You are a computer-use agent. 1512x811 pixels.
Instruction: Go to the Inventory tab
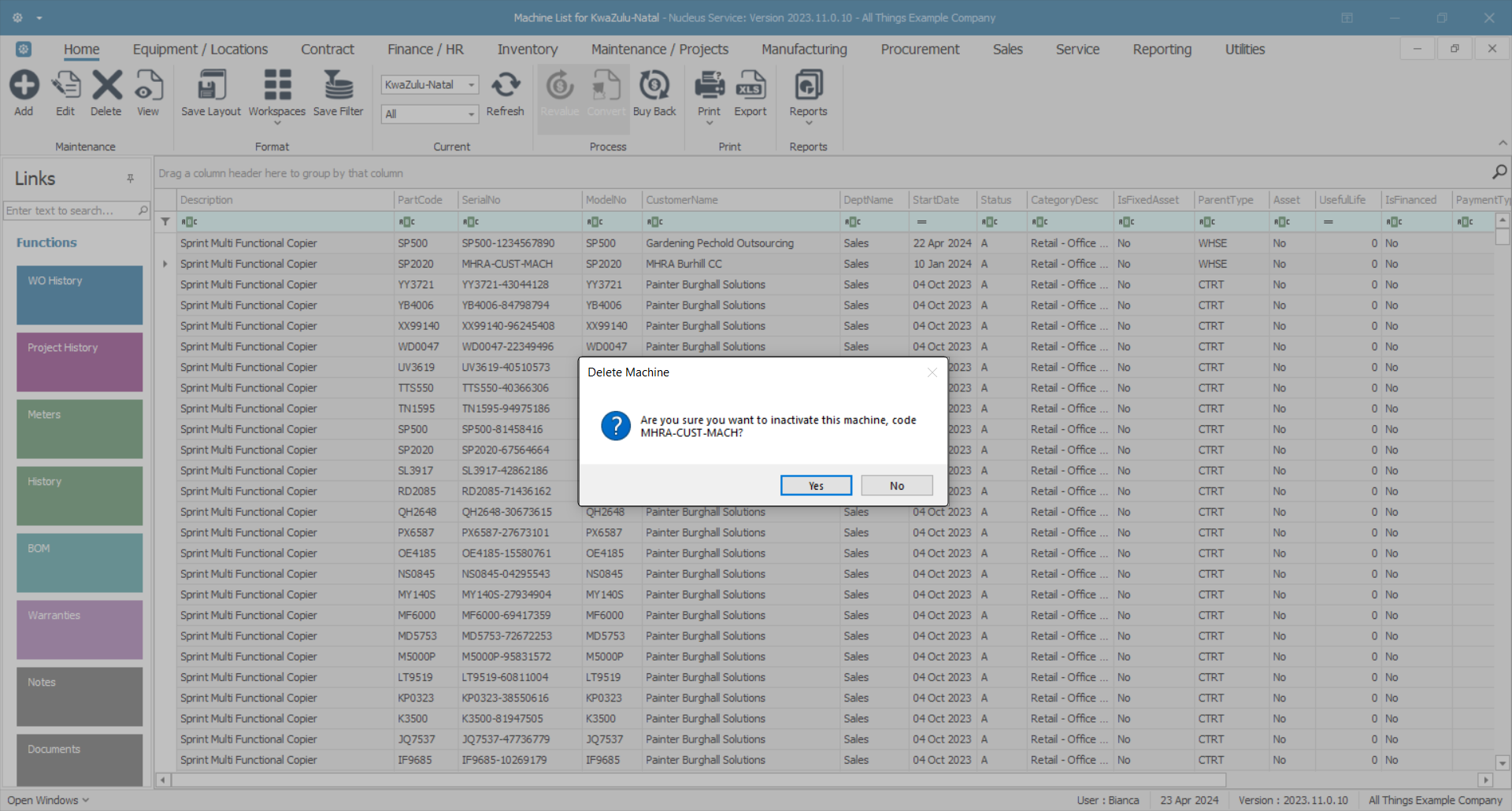tap(528, 50)
